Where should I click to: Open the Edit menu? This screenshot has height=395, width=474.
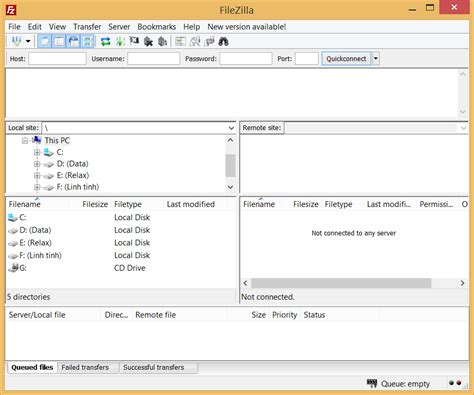click(x=35, y=27)
